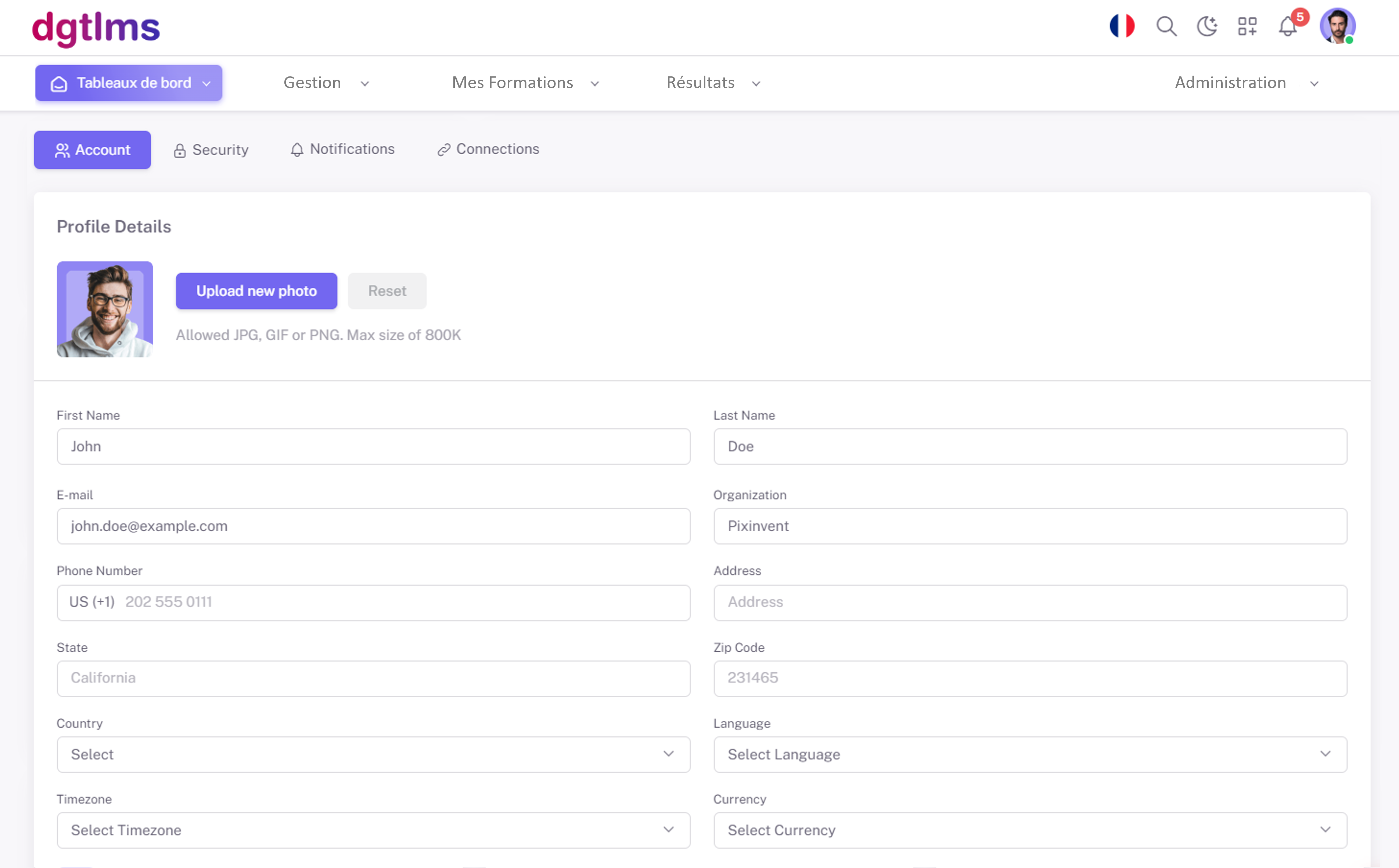
Task: Focus the State field
Action: (x=373, y=679)
